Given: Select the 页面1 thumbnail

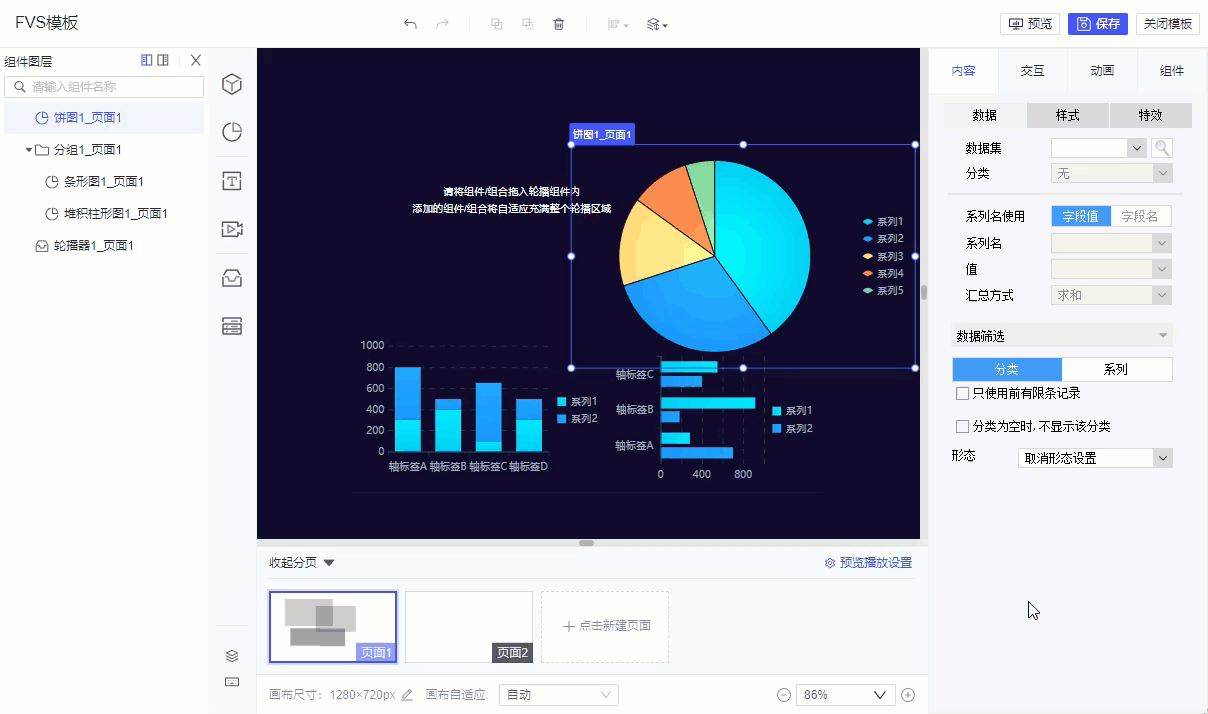Looking at the screenshot, I should 333,627.
